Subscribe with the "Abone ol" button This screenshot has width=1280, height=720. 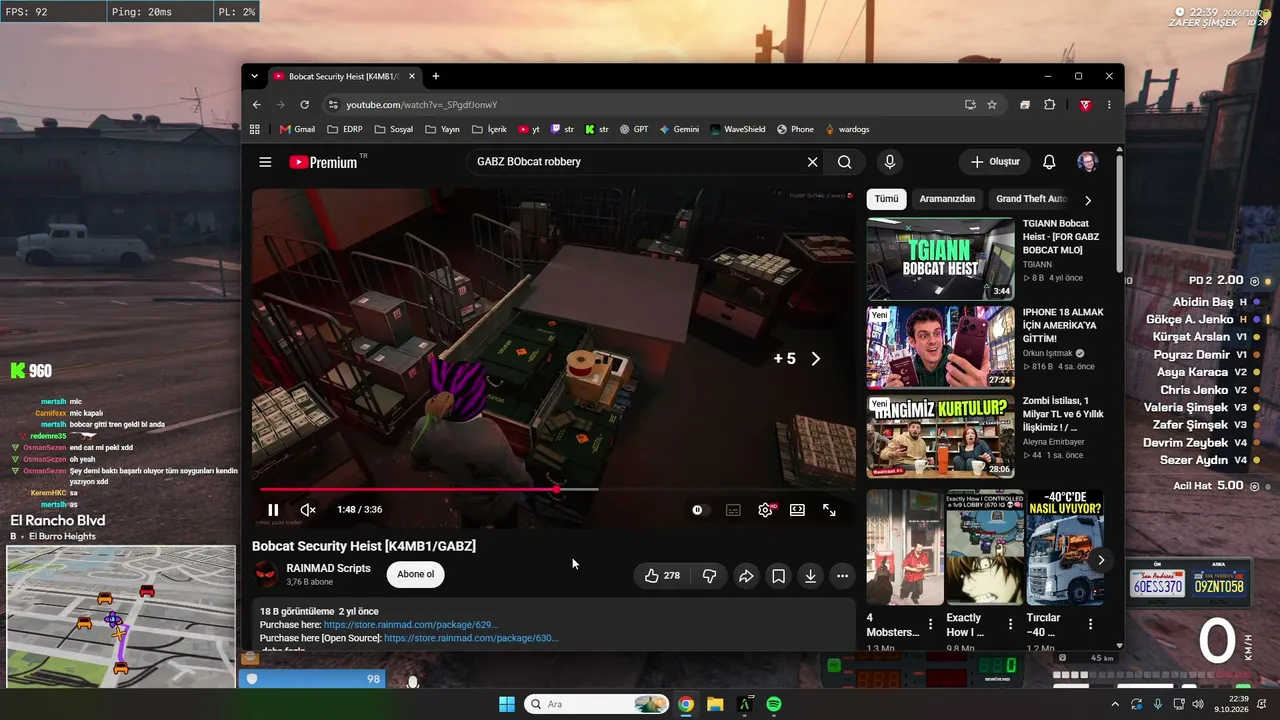[416, 574]
